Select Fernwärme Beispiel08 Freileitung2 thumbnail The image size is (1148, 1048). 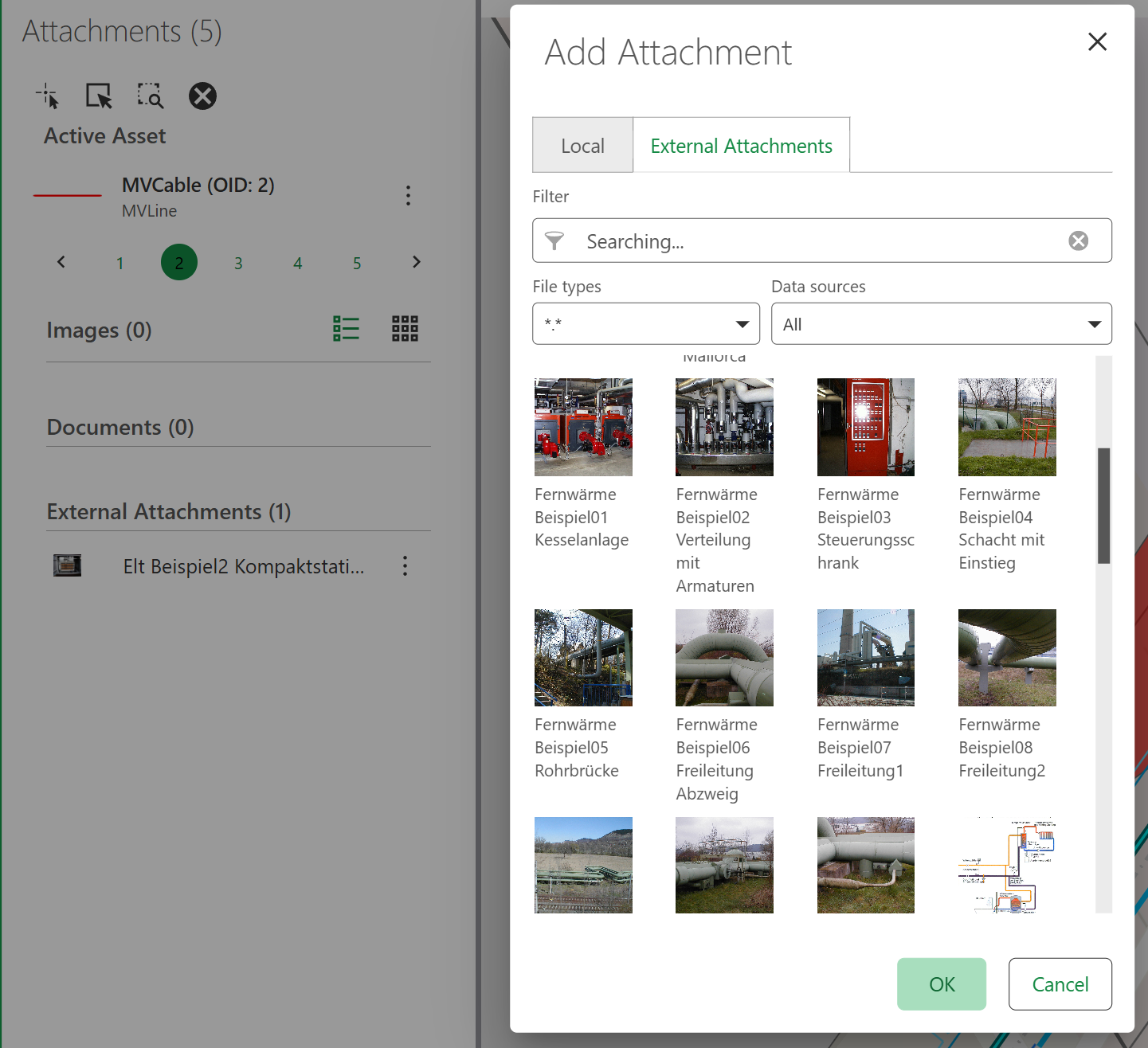click(1007, 658)
